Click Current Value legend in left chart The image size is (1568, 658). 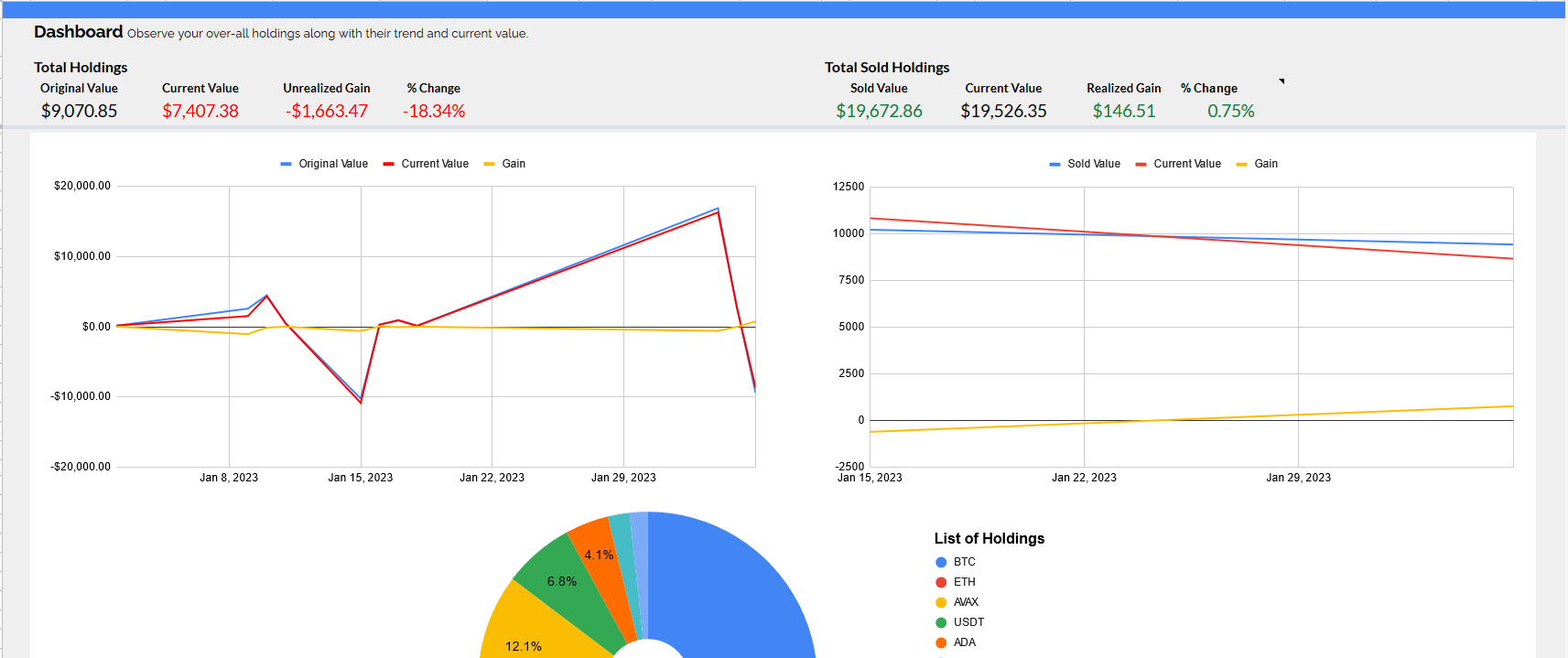[x=426, y=164]
